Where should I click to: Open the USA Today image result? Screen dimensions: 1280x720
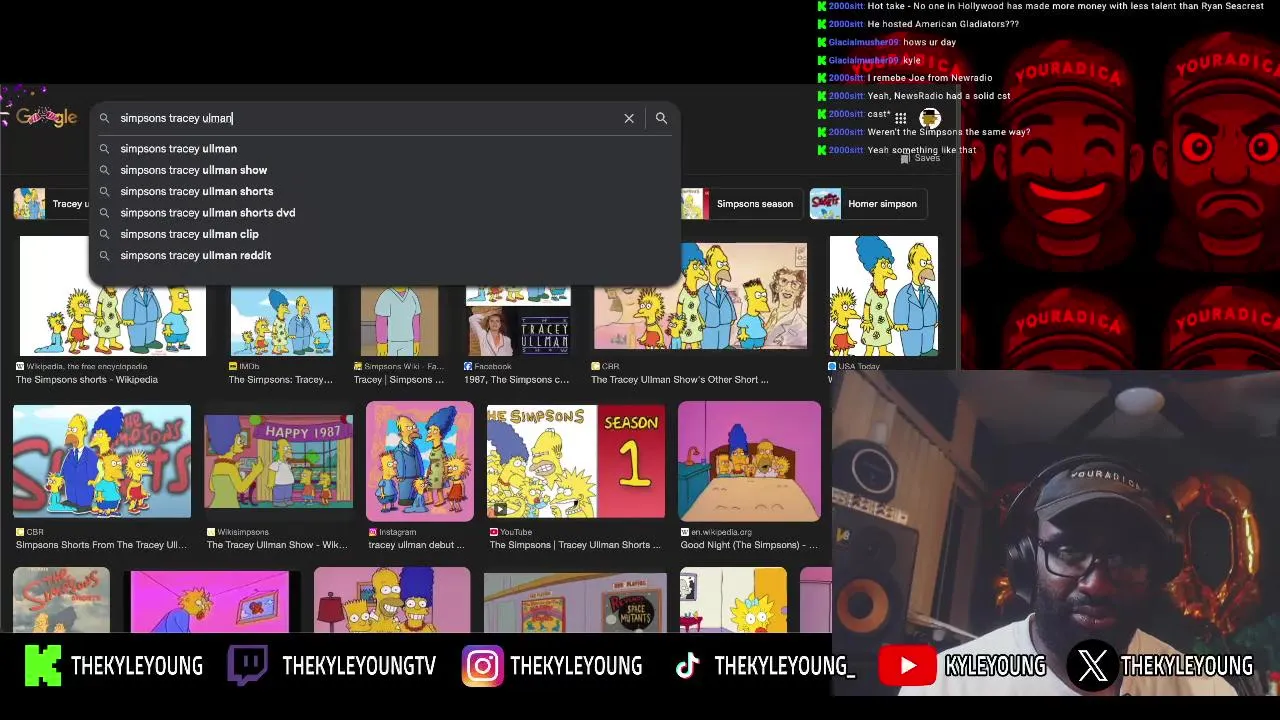884,296
